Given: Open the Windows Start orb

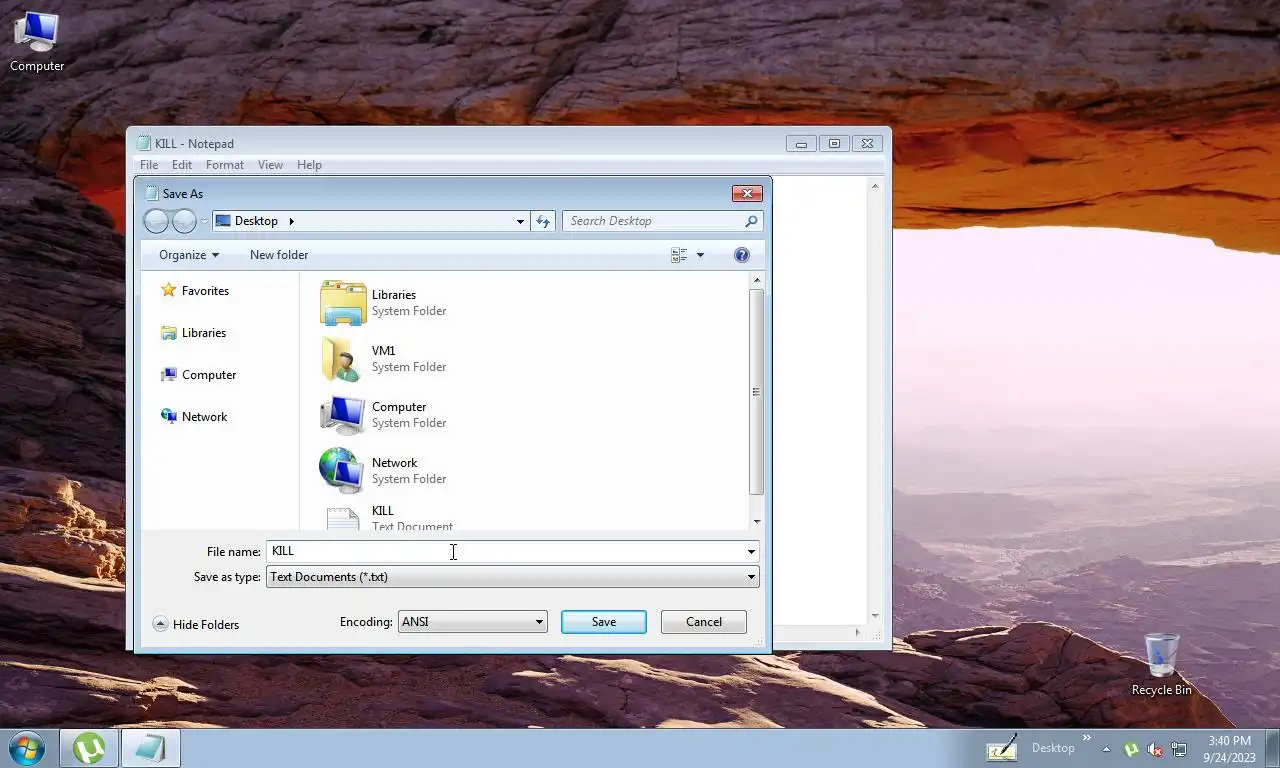Looking at the screenshot, I should coord(27,748).
